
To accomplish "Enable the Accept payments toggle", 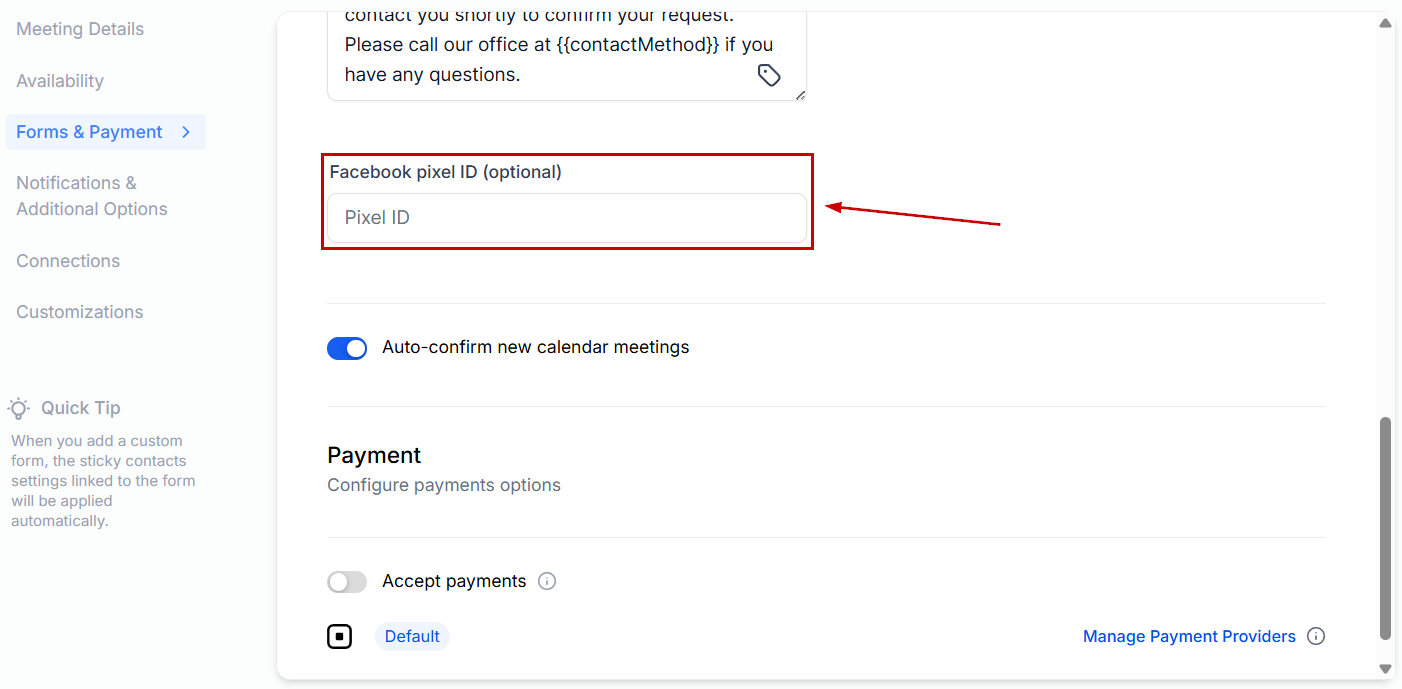I will tap(347, 582).
